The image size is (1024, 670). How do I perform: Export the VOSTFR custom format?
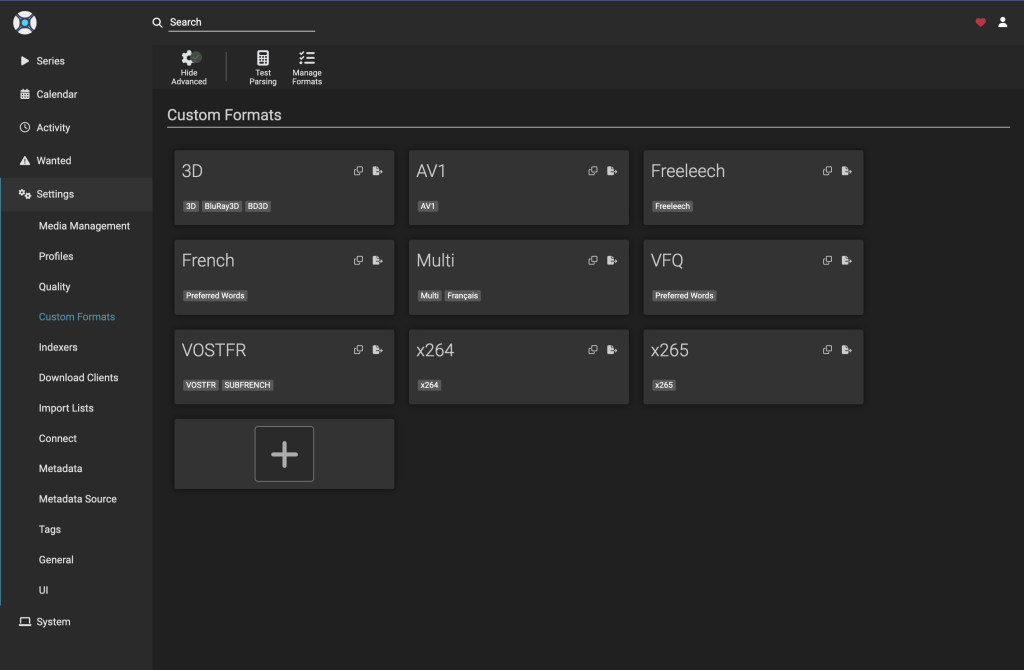point(377,350)
